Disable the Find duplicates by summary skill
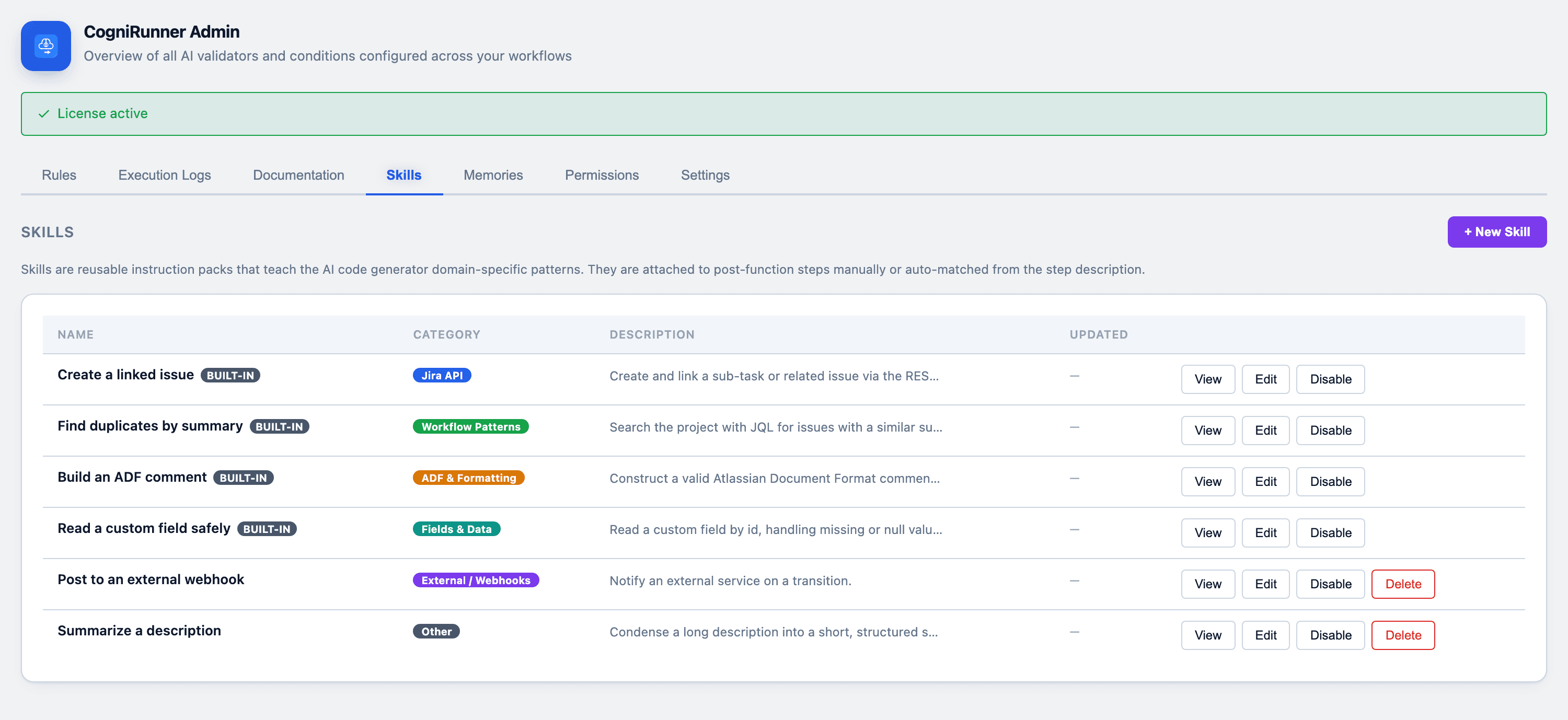1568x720 pixels. click(x=1330, y=431)
